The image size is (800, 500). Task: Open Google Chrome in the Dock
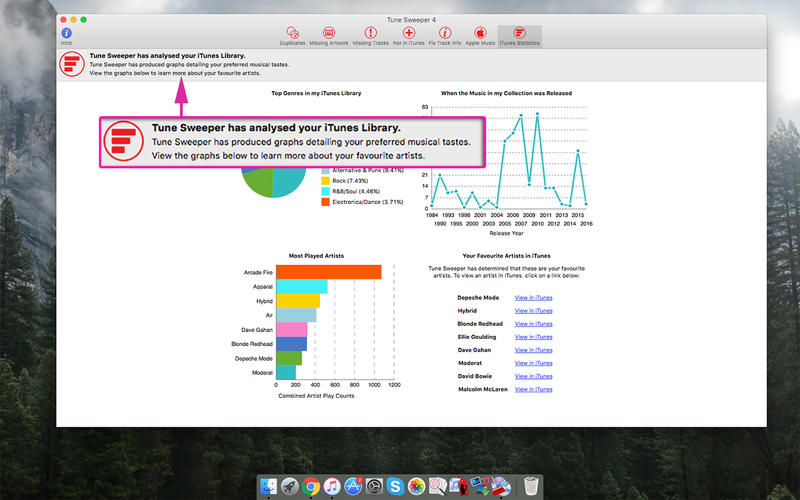coord(311,486)
